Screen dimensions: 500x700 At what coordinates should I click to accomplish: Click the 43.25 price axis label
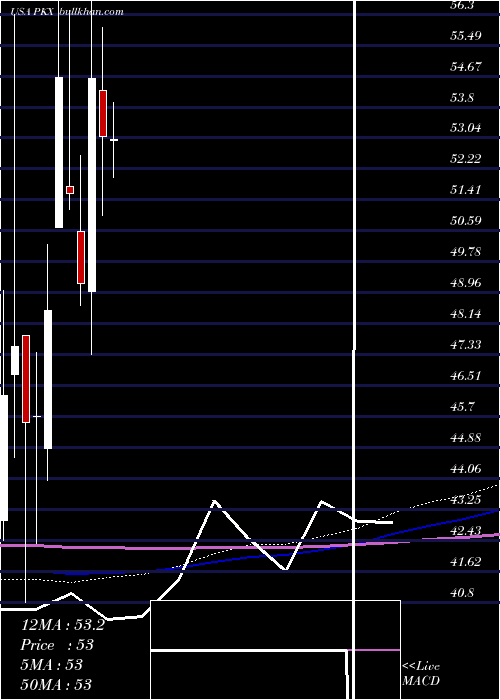[466, 499]
